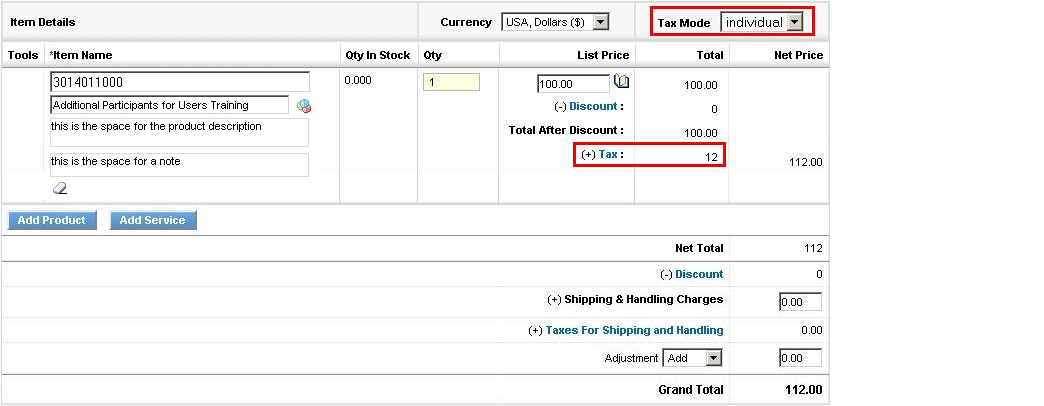This screenshot has width=1044, height=406.
Task: Click the Qty input field
Action: [x=451, y=83]
